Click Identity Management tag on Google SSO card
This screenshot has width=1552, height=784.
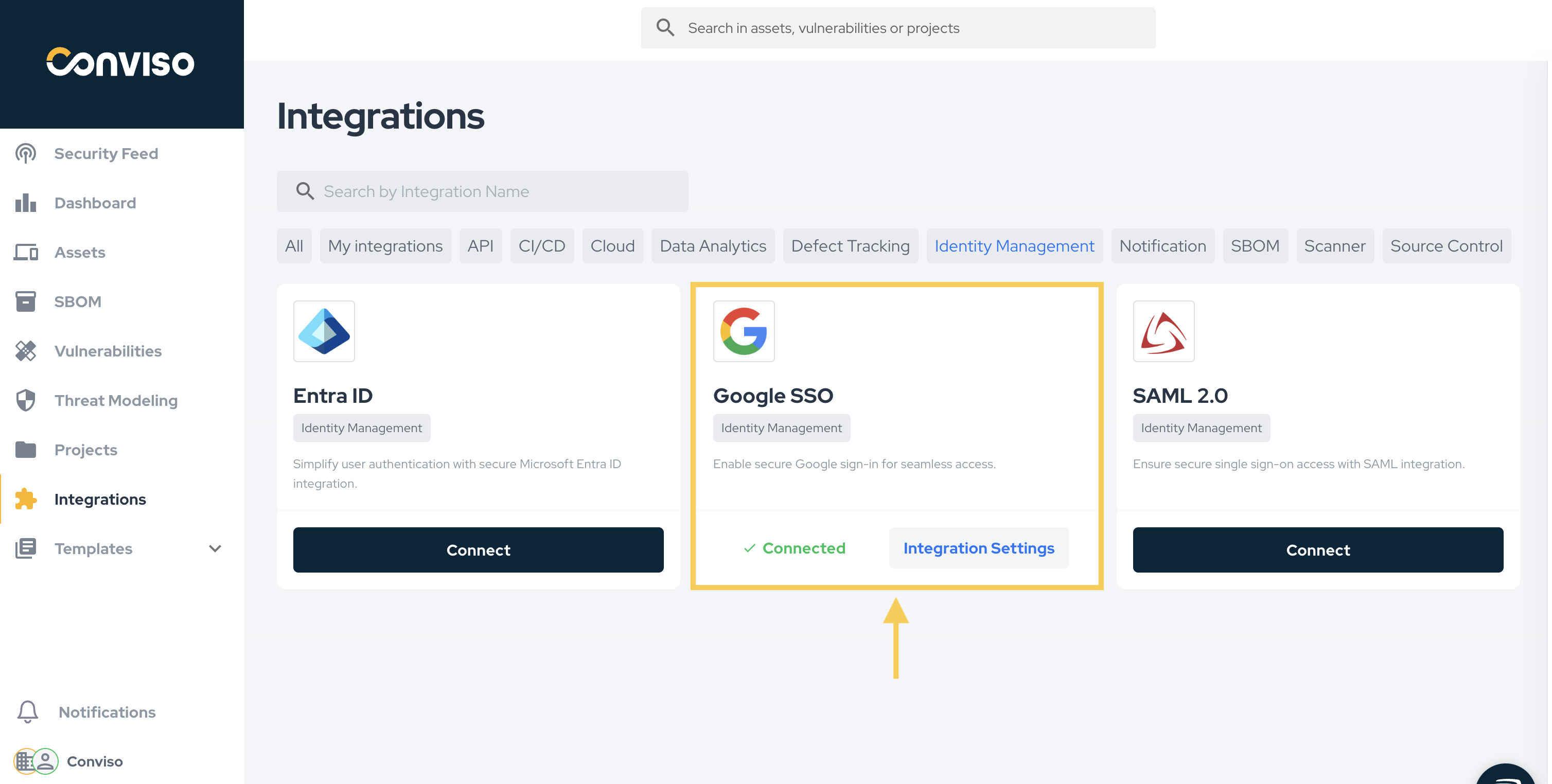782,427
